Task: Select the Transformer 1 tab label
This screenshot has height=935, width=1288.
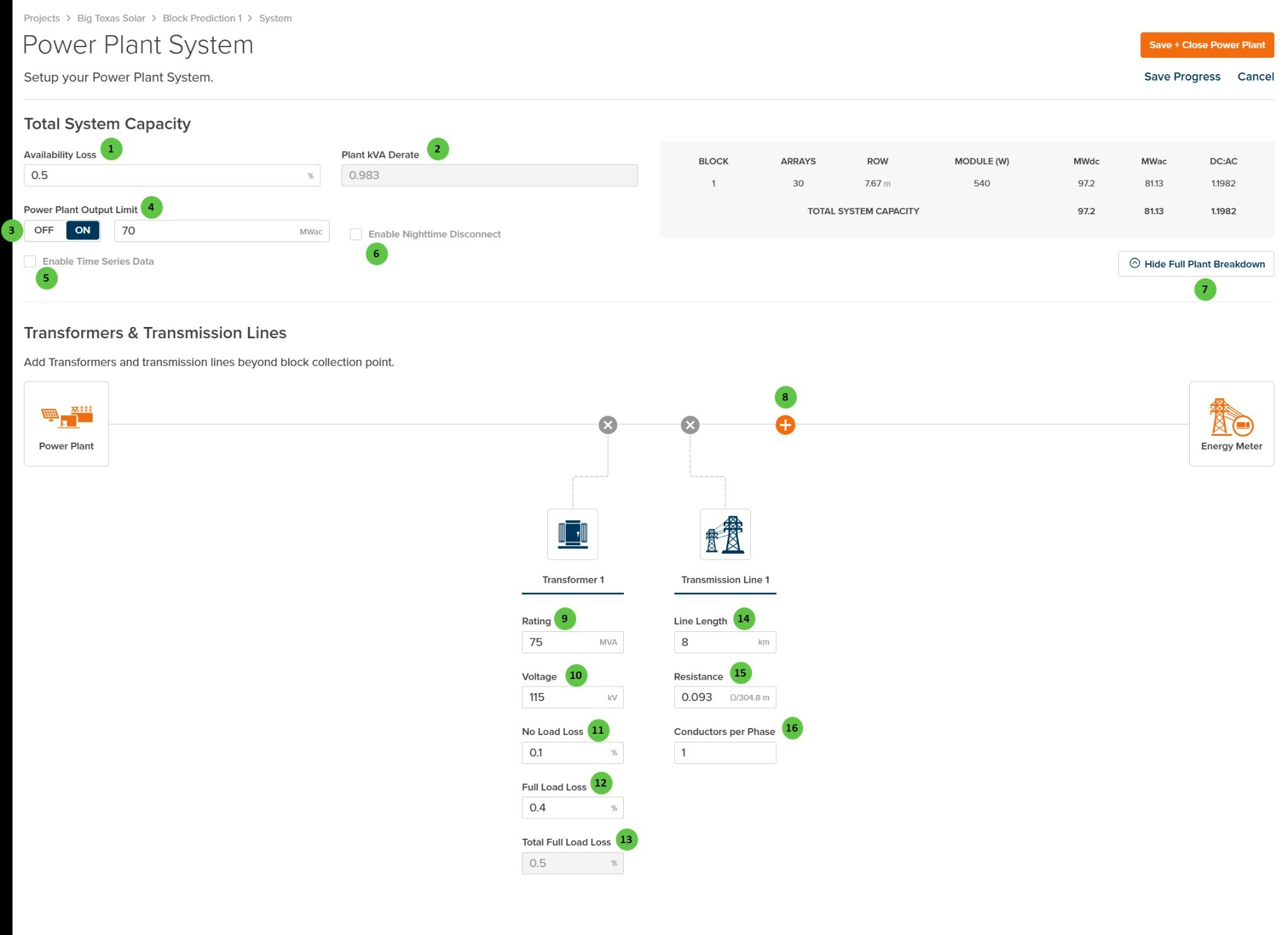Action: point(572,580)
